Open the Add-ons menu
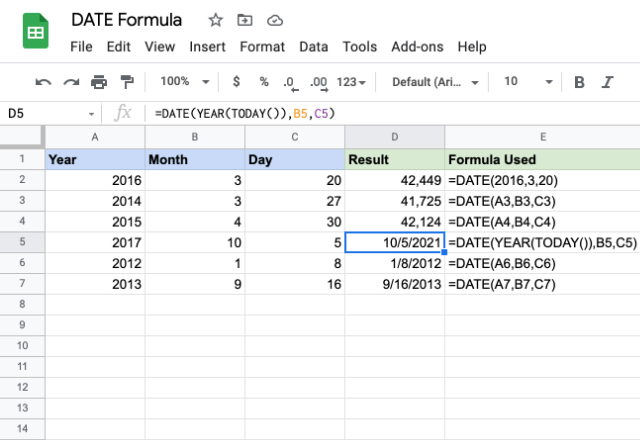640x440 pixels. click(417, 47)
